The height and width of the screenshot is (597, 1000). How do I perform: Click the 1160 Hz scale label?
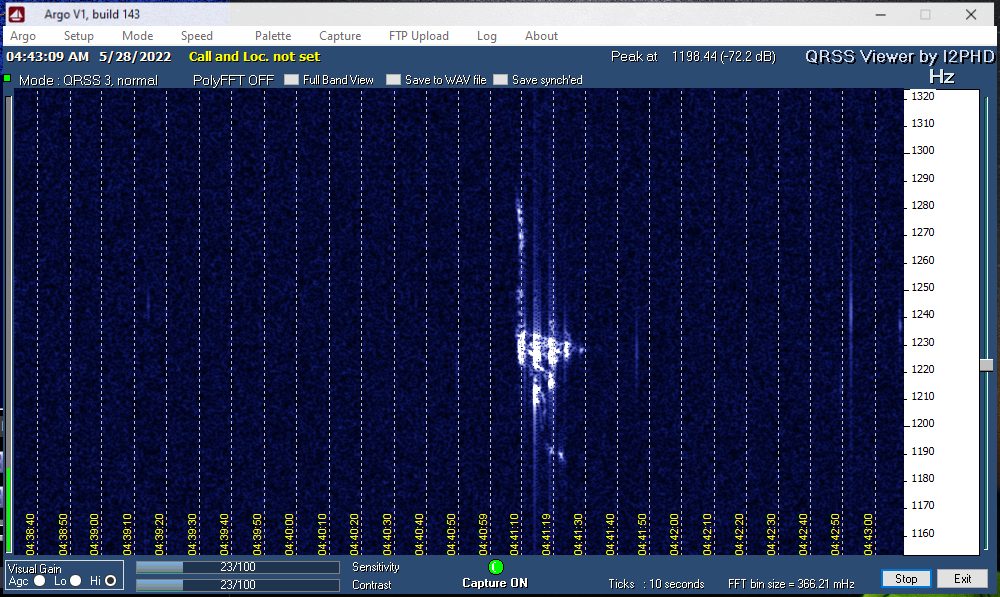922,533
